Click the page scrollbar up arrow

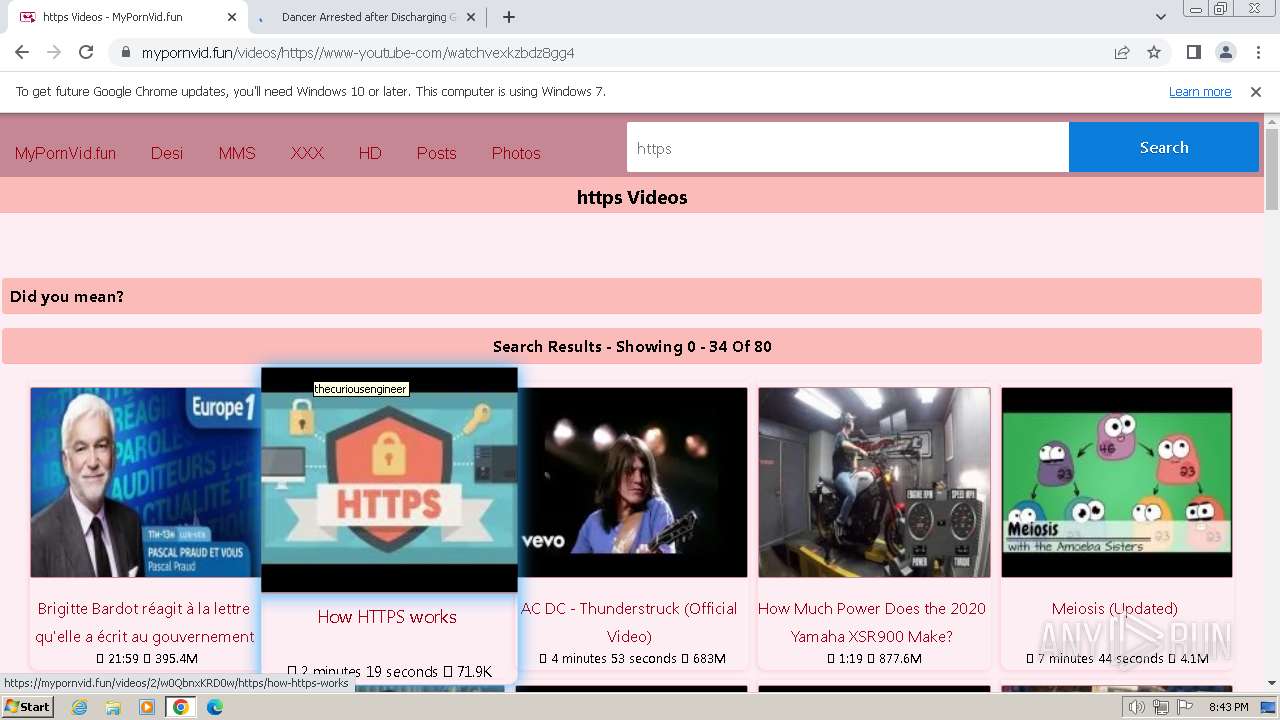[1272, 121]
